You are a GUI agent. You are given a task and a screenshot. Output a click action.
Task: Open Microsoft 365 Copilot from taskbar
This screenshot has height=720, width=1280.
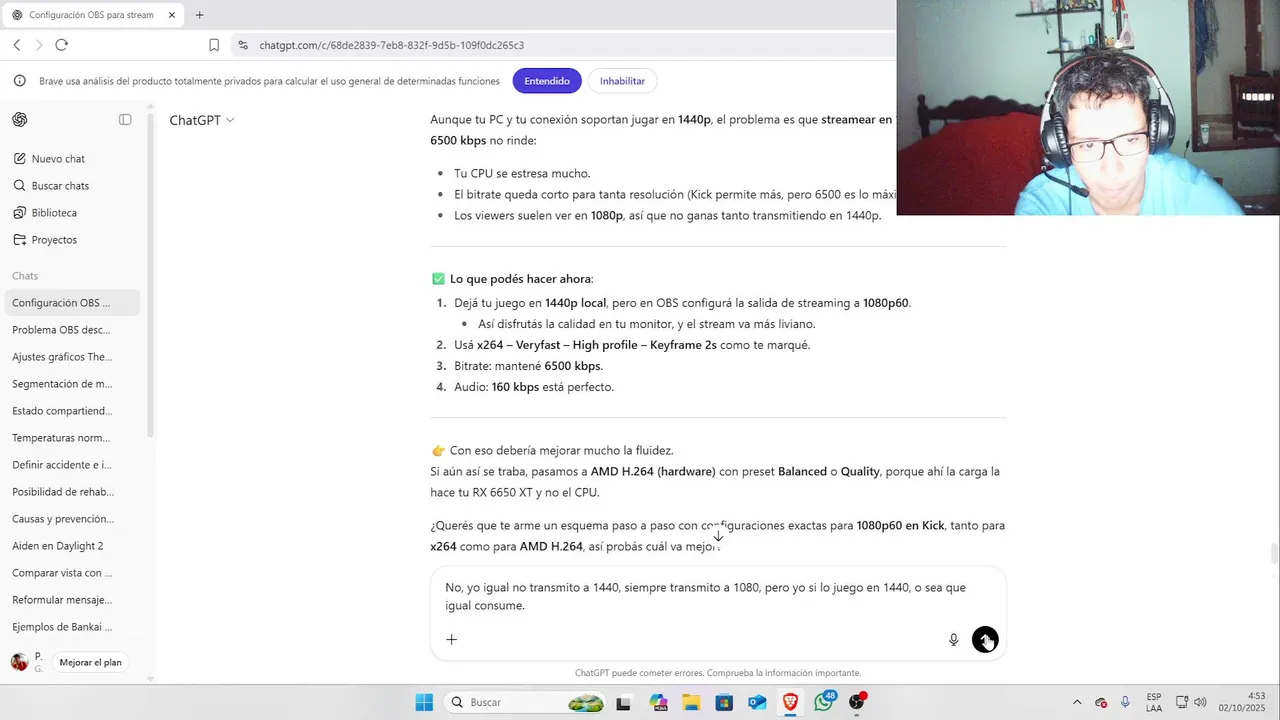click(657, 702)
